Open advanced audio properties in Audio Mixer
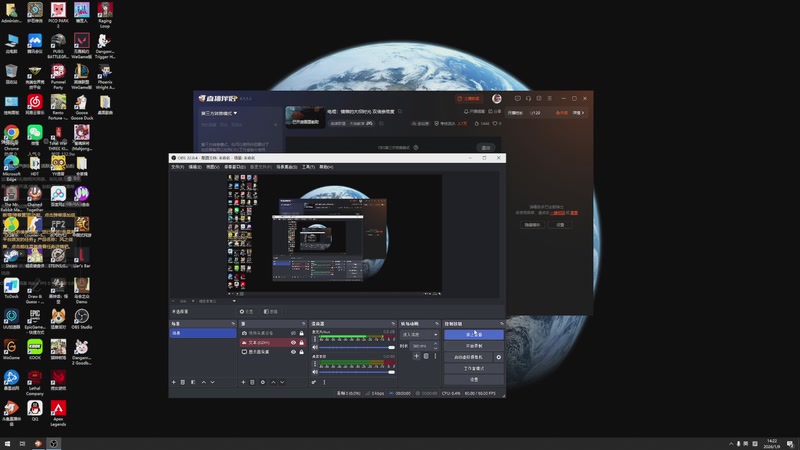This screenshot has height=450, width=800. coord(314,382)
